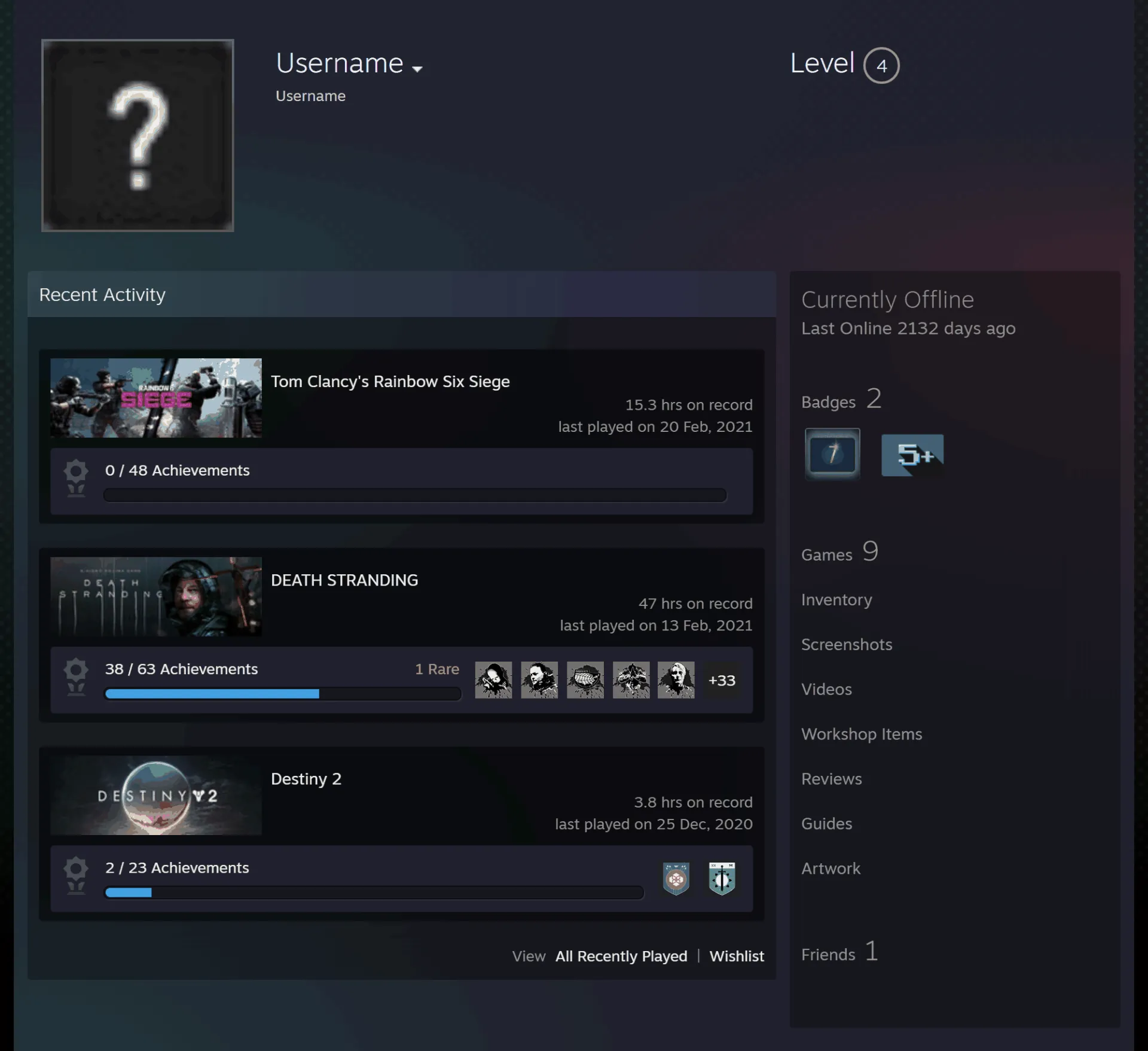Click the Years of Service 7 badge
The image size is (1148, 1051).
tap(832, 453)
